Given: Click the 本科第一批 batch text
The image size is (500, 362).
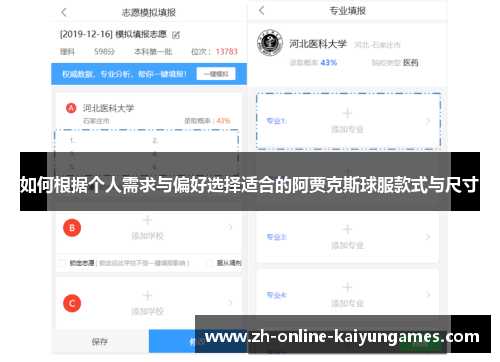Looking at the screenshot, I should (x=153, y=52).
